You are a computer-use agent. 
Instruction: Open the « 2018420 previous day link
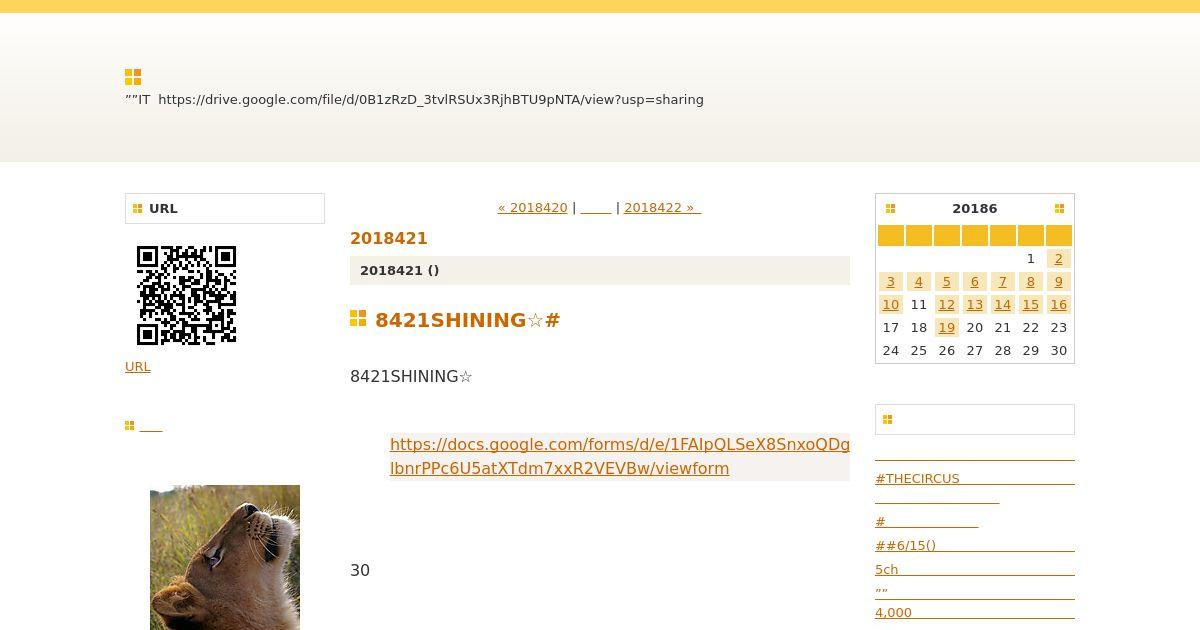[x=533, y=208]
